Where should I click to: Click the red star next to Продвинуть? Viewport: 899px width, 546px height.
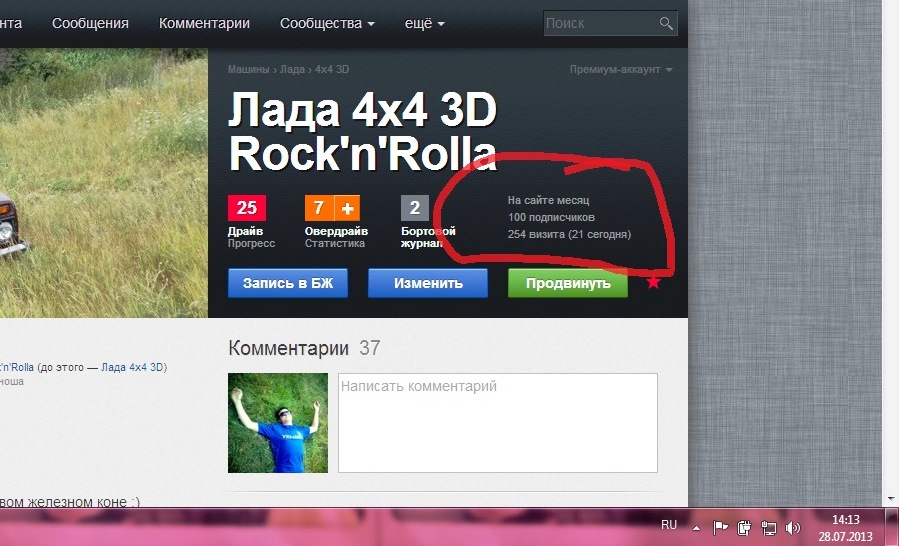pos(653,282)
